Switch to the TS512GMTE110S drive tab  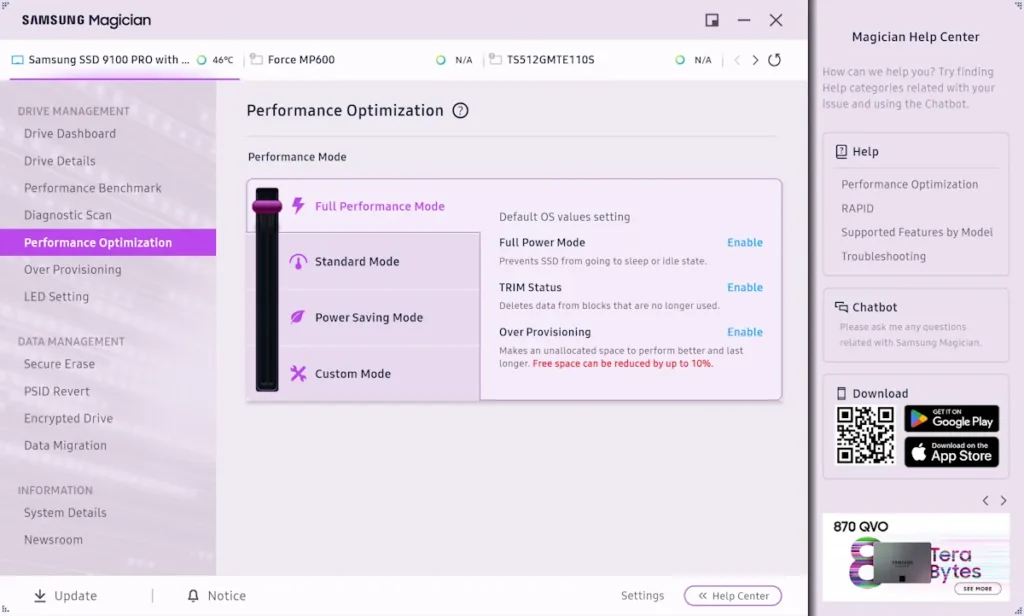tap(601, 59)
